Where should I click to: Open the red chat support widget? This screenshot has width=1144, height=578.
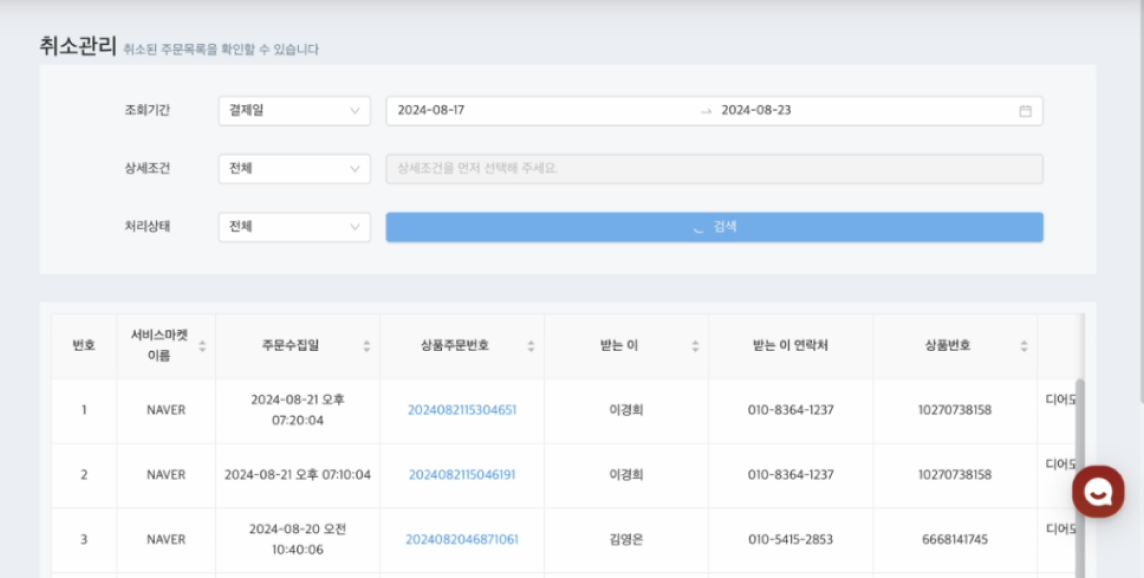pos(1098,492)
